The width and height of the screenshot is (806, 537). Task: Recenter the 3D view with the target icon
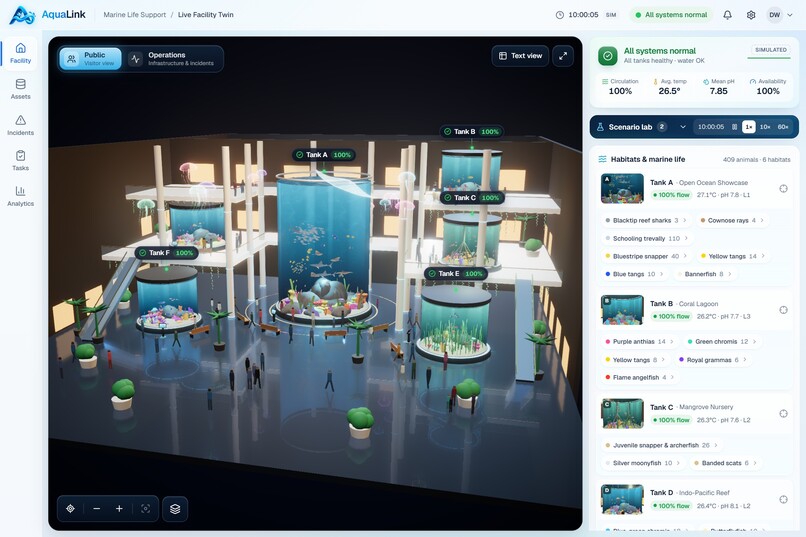click(x=70, y=508)
